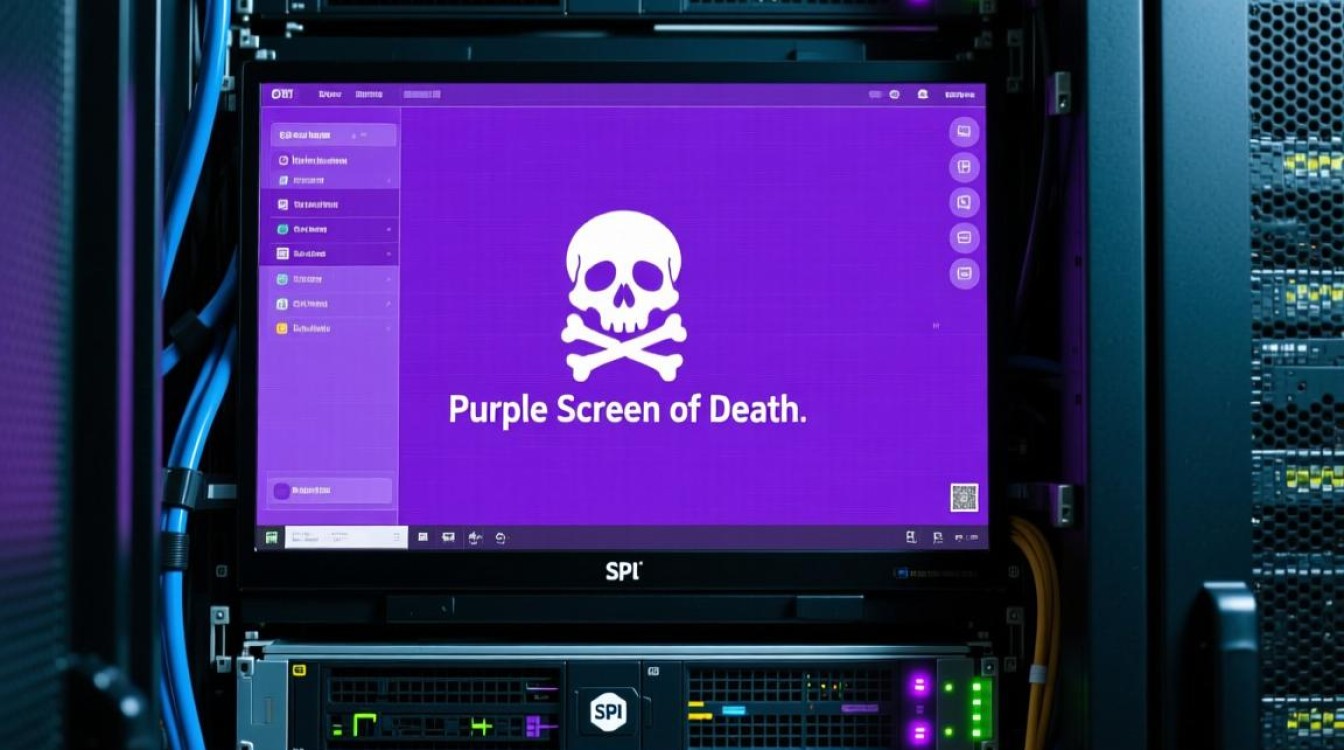Click the middle circular button in right-side column

click(964, 203)
